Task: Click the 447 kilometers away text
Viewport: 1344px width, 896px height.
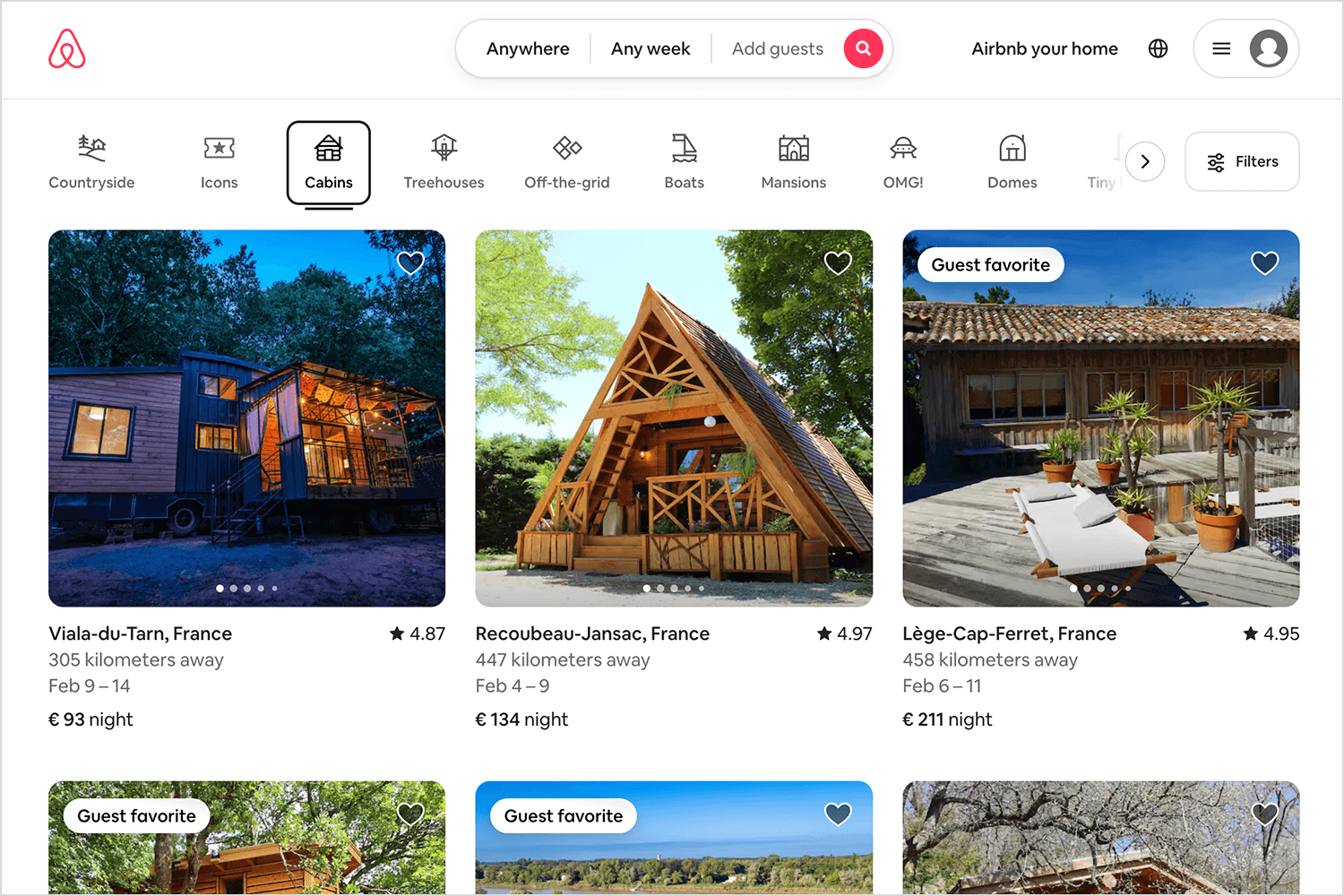Action: [x=563, y=659]
